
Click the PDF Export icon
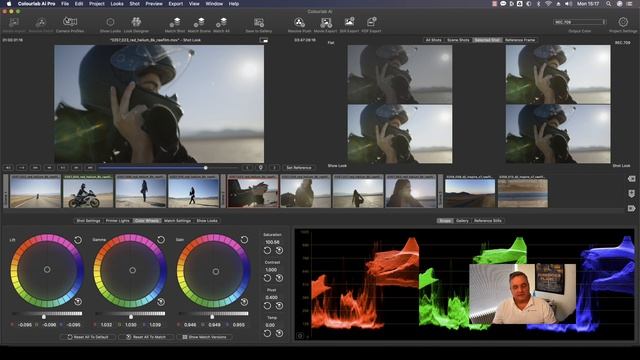point(371,22)
